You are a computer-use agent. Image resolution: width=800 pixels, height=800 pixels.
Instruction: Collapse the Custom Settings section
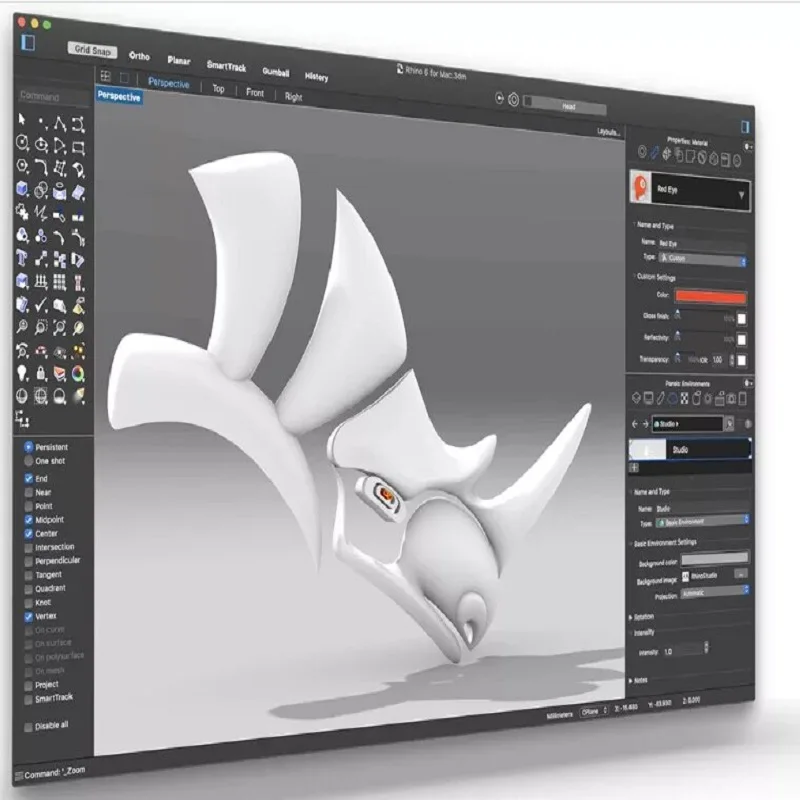click(634, 276)
